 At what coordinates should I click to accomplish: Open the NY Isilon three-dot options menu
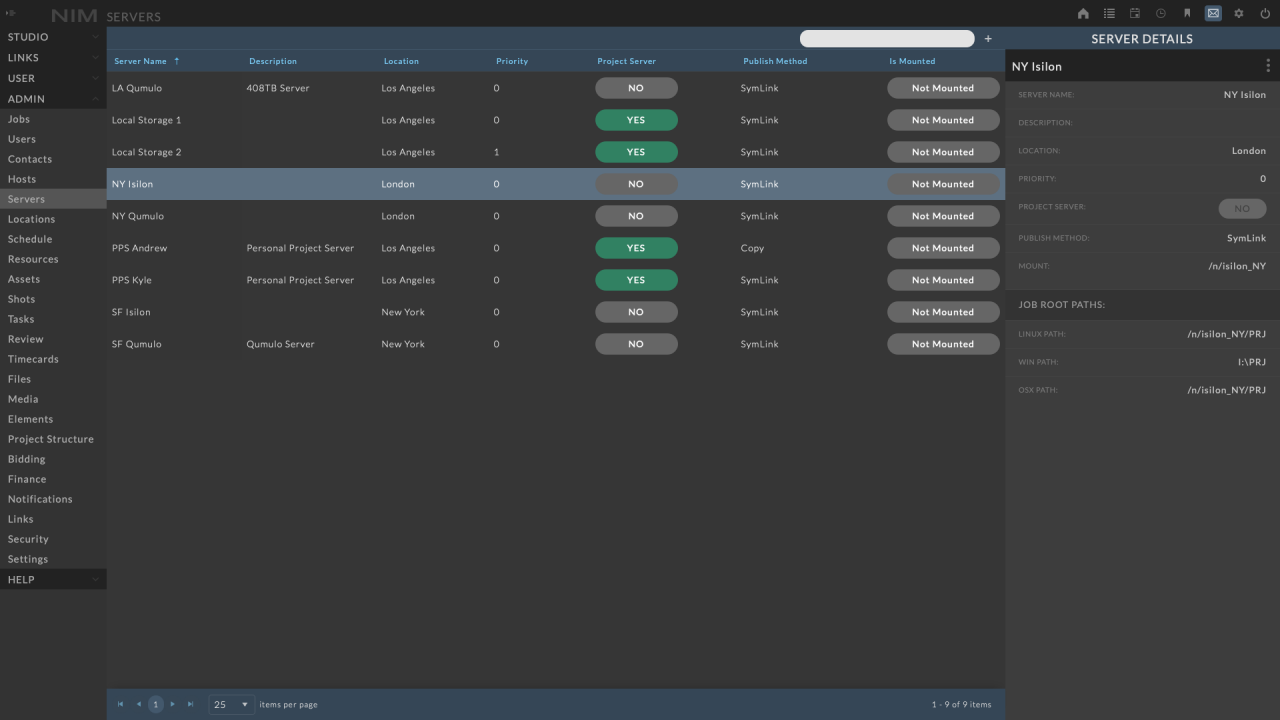tap(1268, 66)
